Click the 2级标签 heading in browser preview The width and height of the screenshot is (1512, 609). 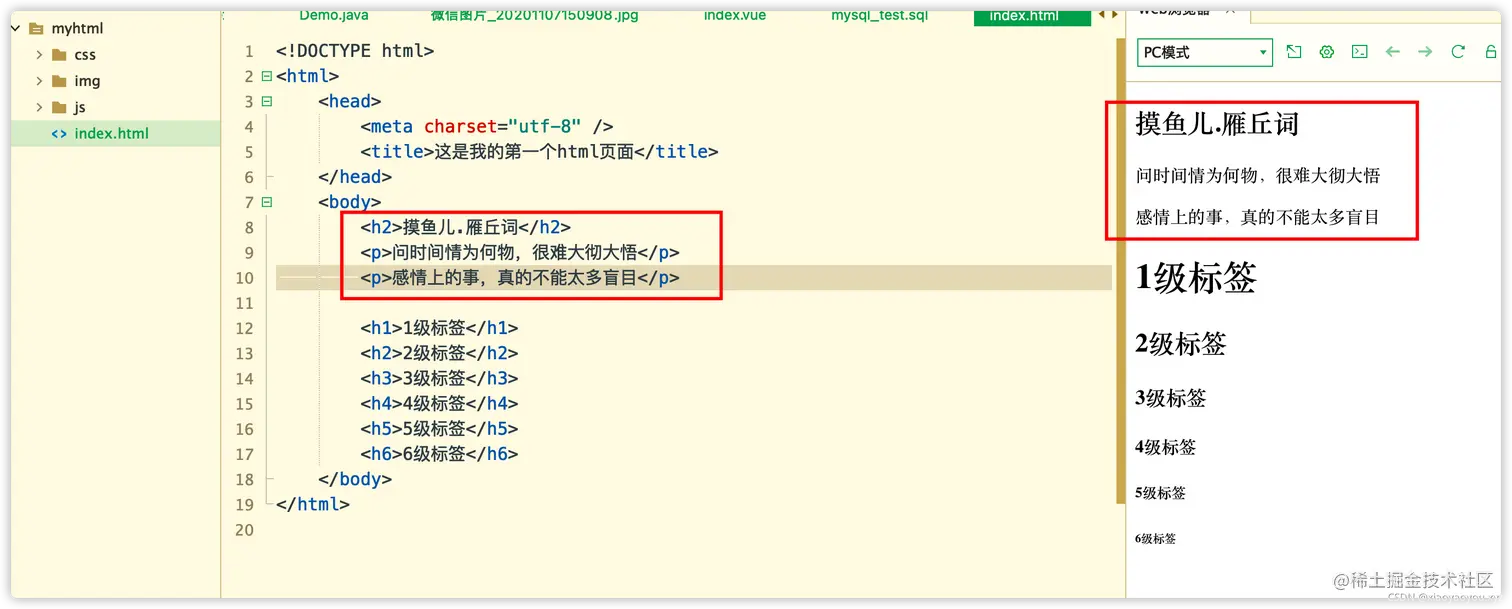1181,344
